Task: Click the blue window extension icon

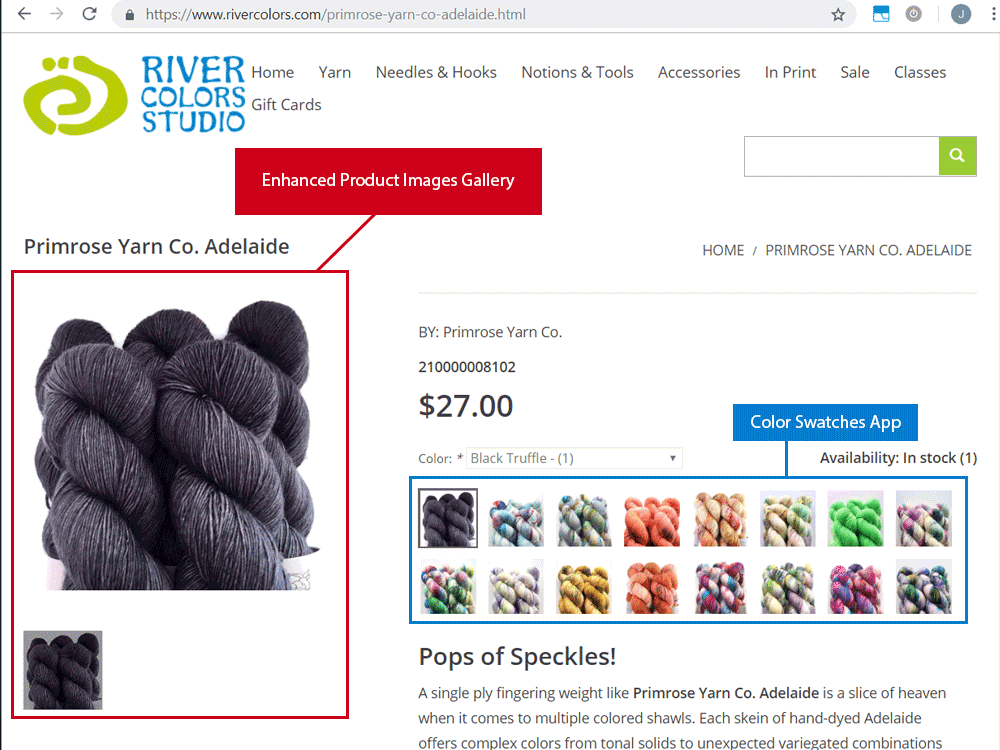Action: coord(881,14)
